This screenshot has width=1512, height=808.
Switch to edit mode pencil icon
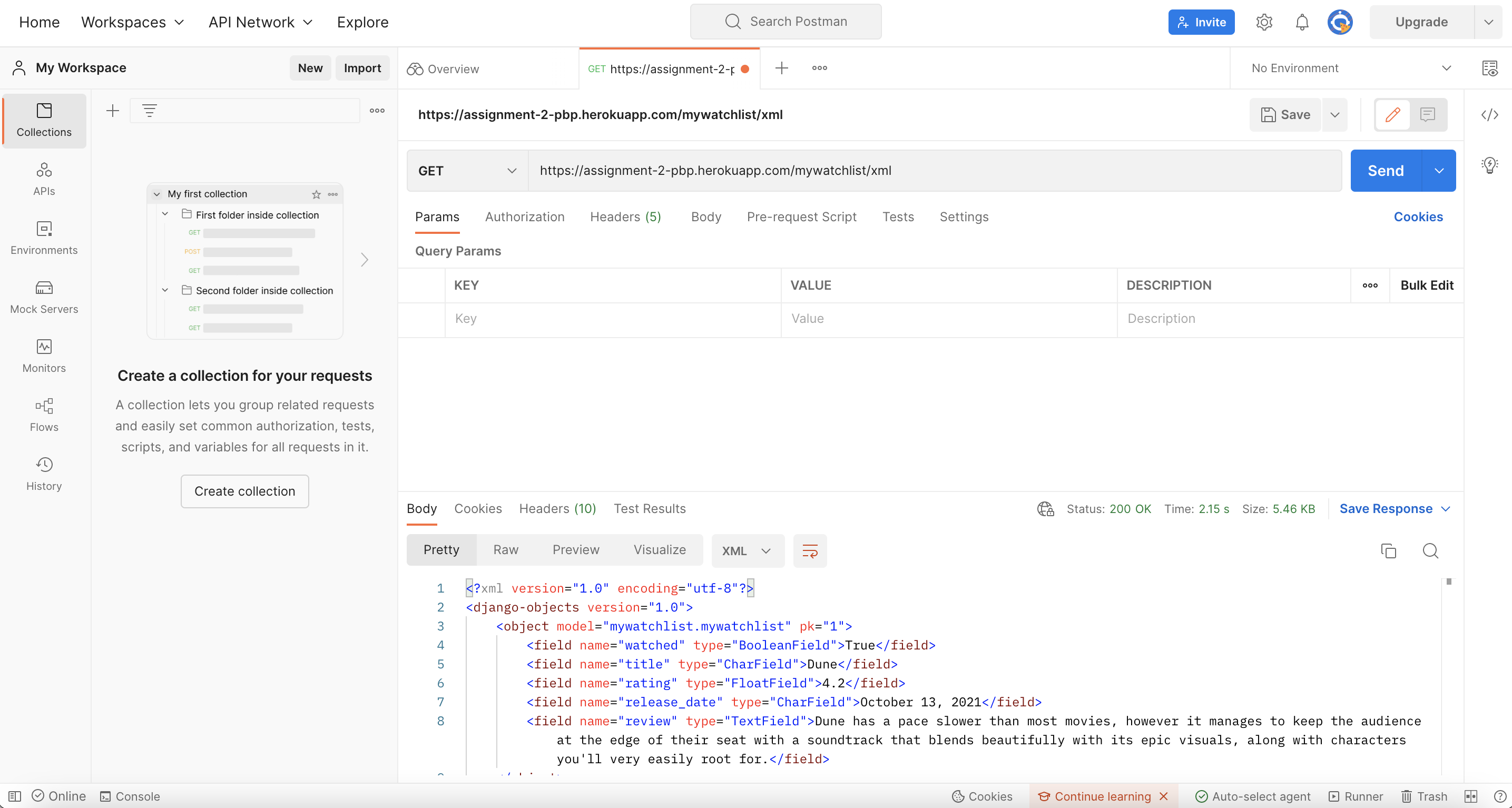pyautogui.click(x=1393, y=114)
